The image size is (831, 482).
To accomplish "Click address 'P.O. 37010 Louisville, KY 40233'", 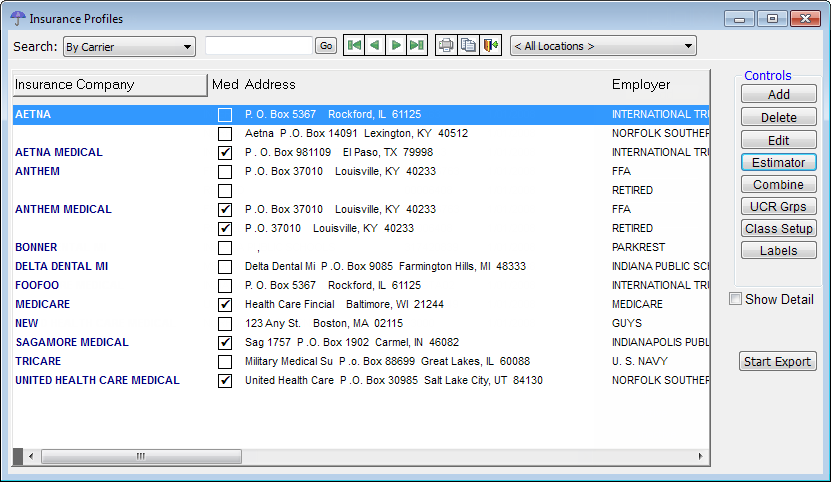I will click(x=329, y=229).
